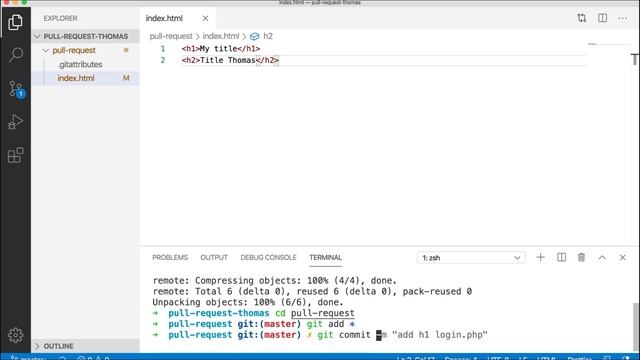
Task: Open the Extensions view
Action: tap(15, 155)
